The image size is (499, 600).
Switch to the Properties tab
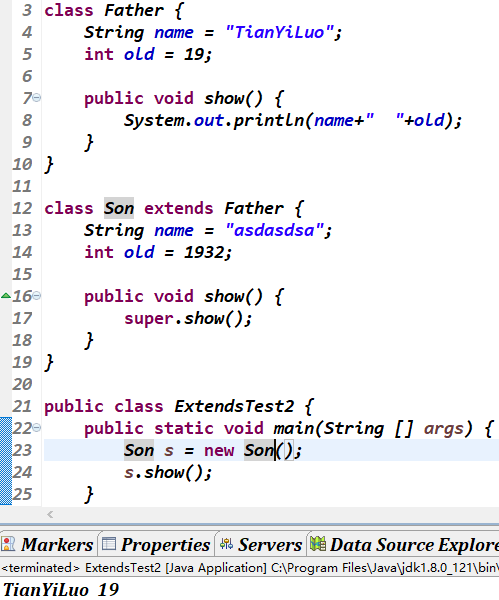156,545
